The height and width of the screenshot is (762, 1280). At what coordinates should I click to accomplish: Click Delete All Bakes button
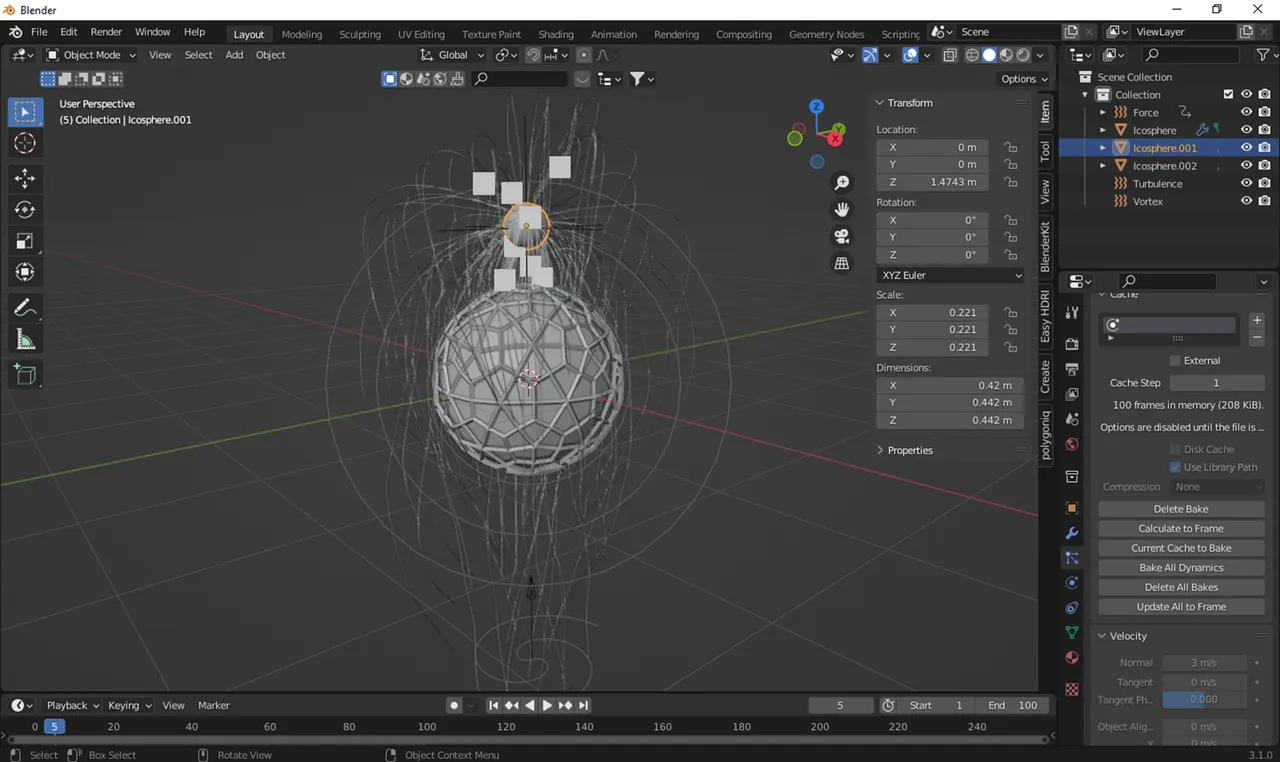coord(1181,587)
